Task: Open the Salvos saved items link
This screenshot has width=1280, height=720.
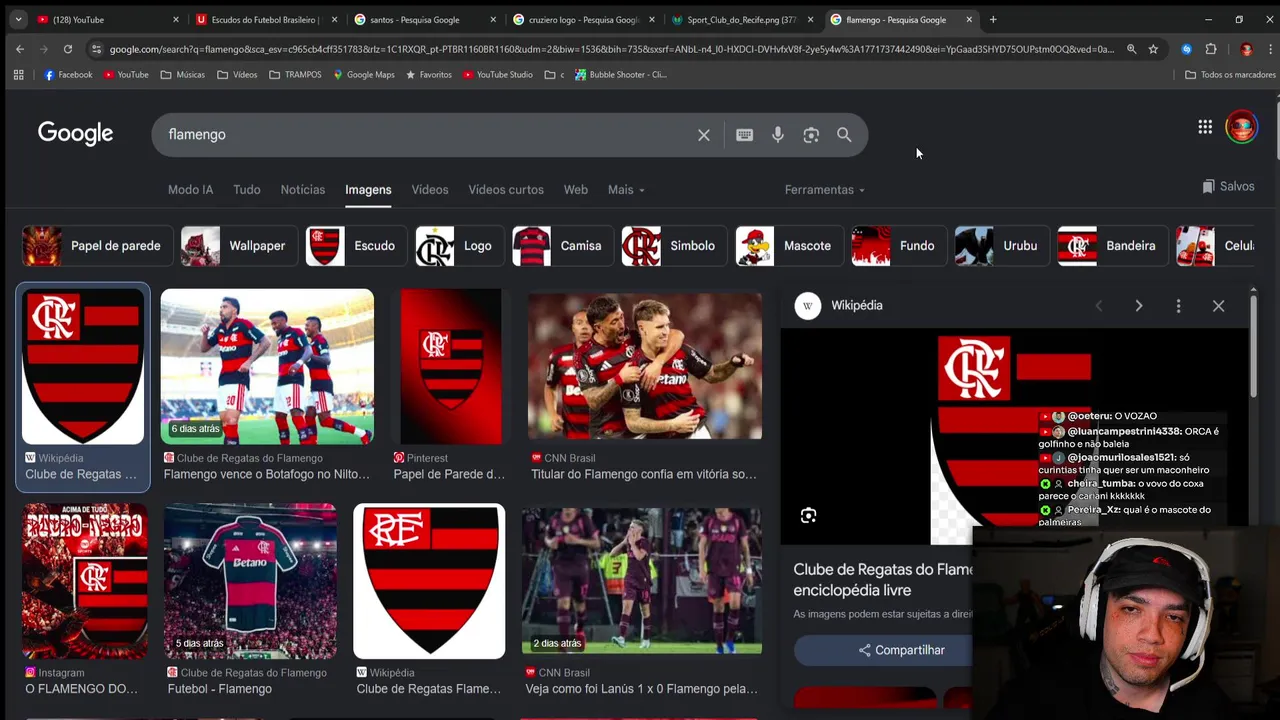Action: click(1228, 187)
